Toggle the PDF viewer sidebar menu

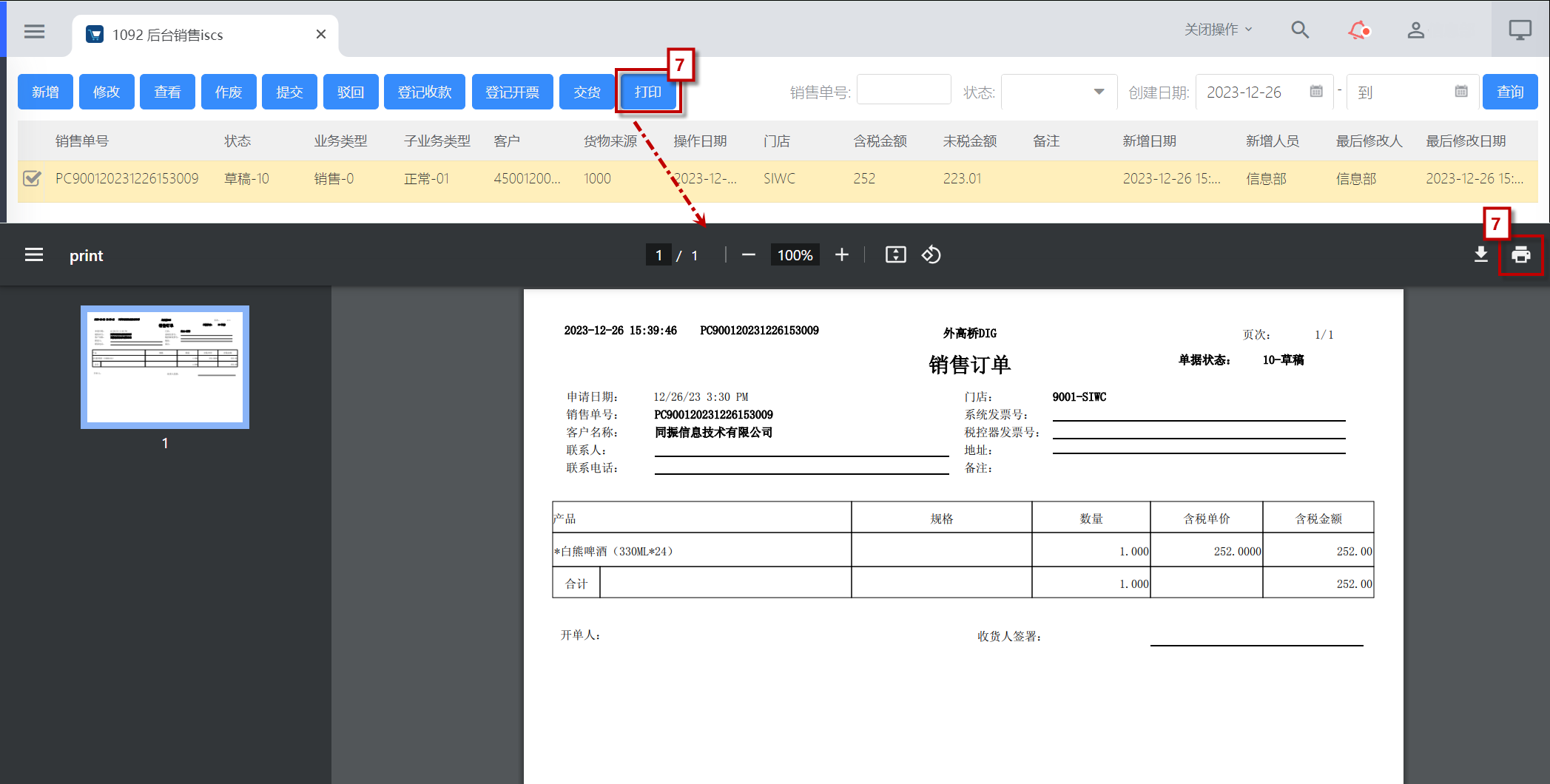pos(34,254)
